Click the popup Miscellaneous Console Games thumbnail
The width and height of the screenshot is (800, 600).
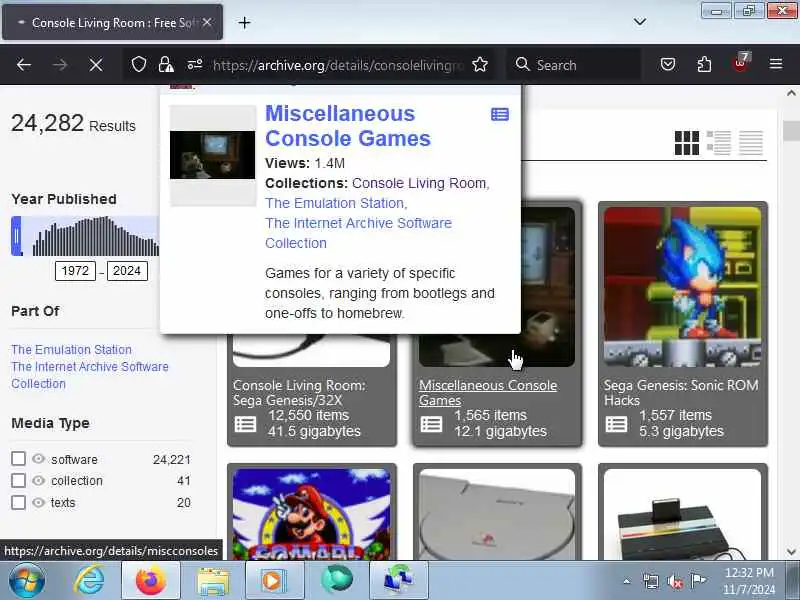[x=213, y=155]
